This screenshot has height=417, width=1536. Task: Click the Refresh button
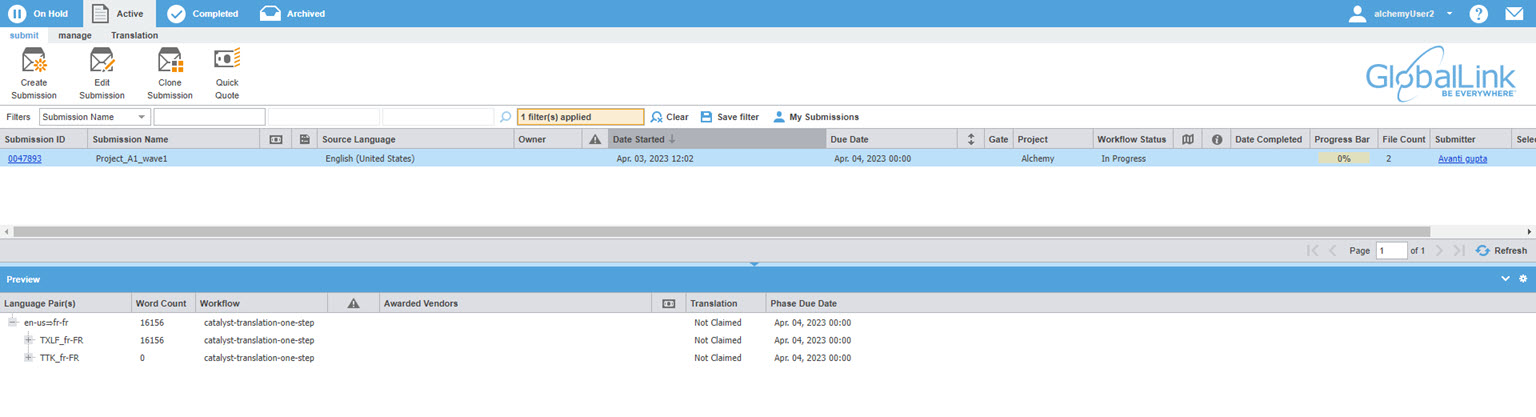[1501, 251]
